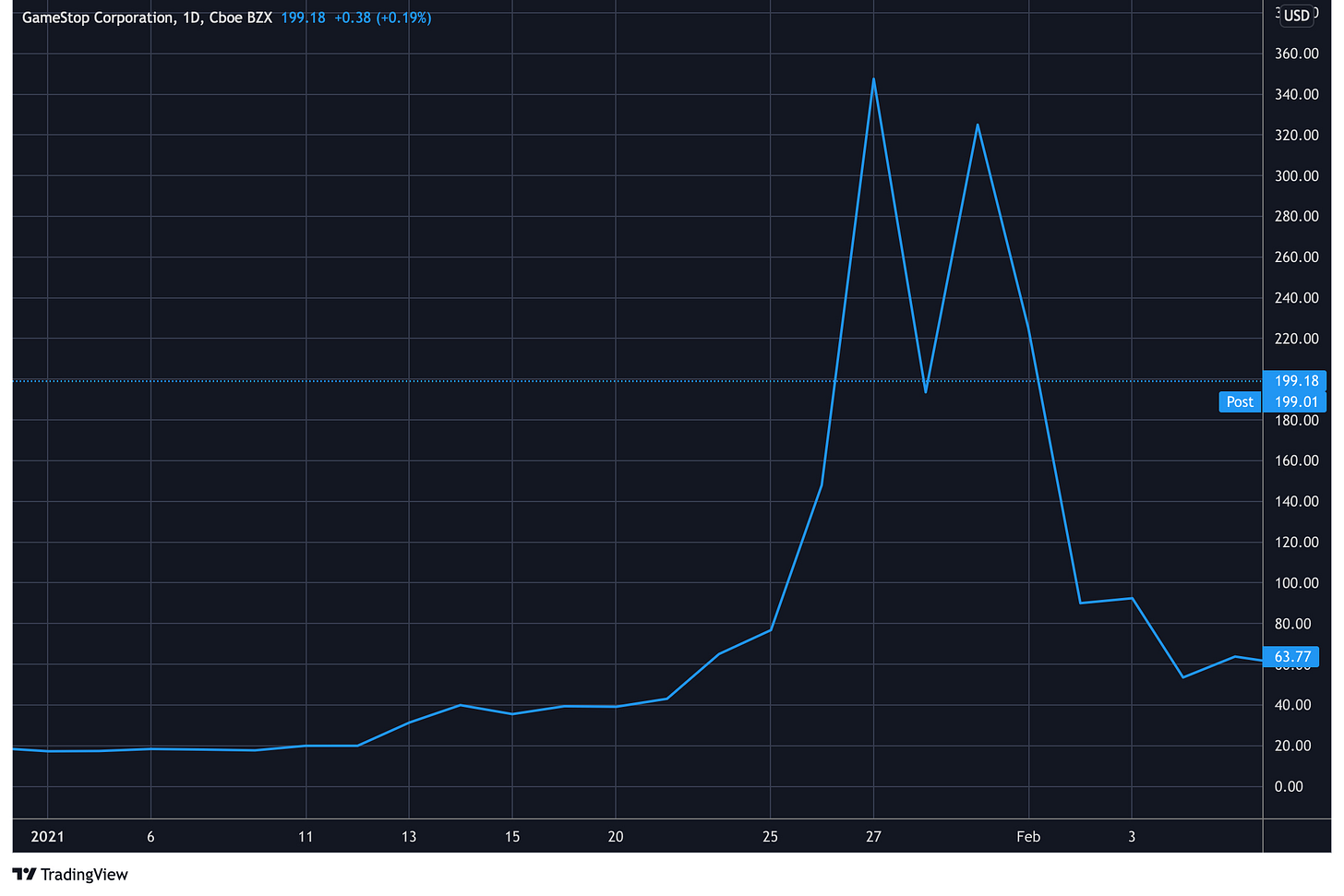Click the Post market tag
Viewport: 1344px width, 896px height.
coord(1240,401)
